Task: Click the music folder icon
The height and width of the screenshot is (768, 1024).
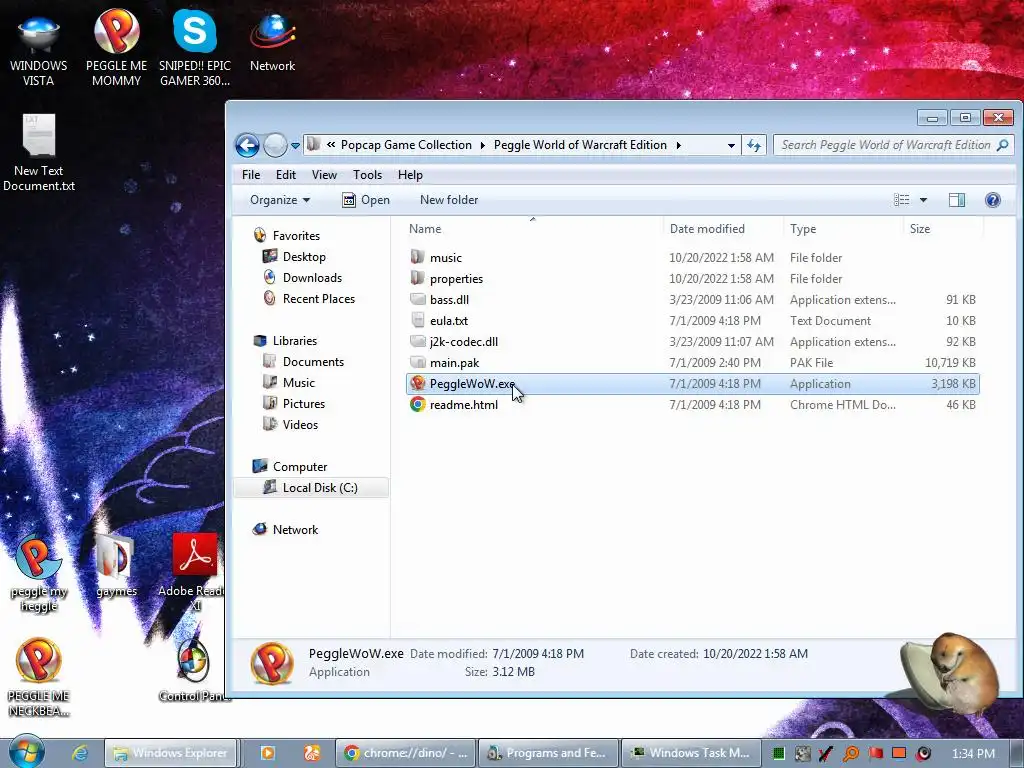Action: pyautogui.click(x=418, y=257)
